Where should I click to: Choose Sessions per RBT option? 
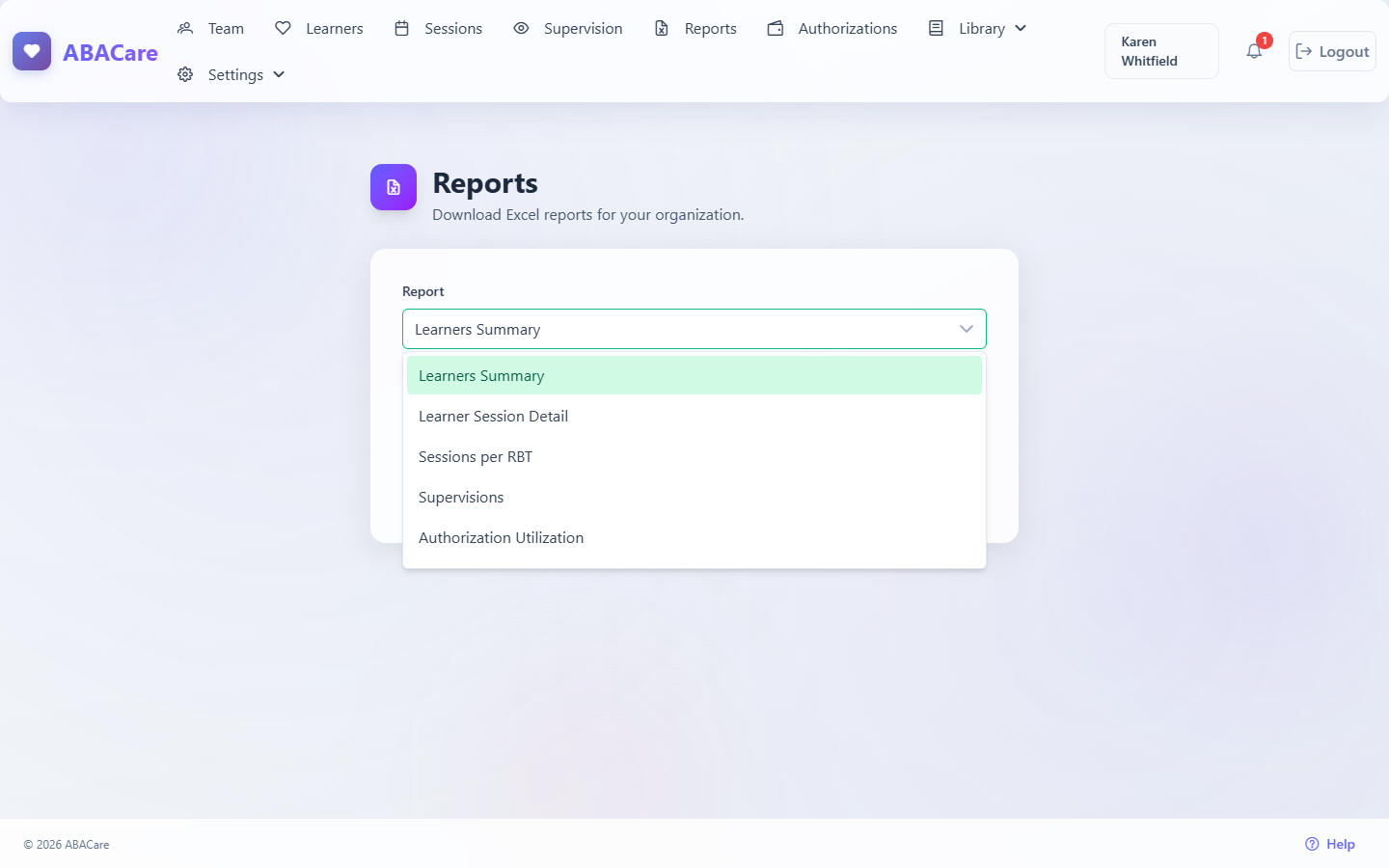point(694,456)
